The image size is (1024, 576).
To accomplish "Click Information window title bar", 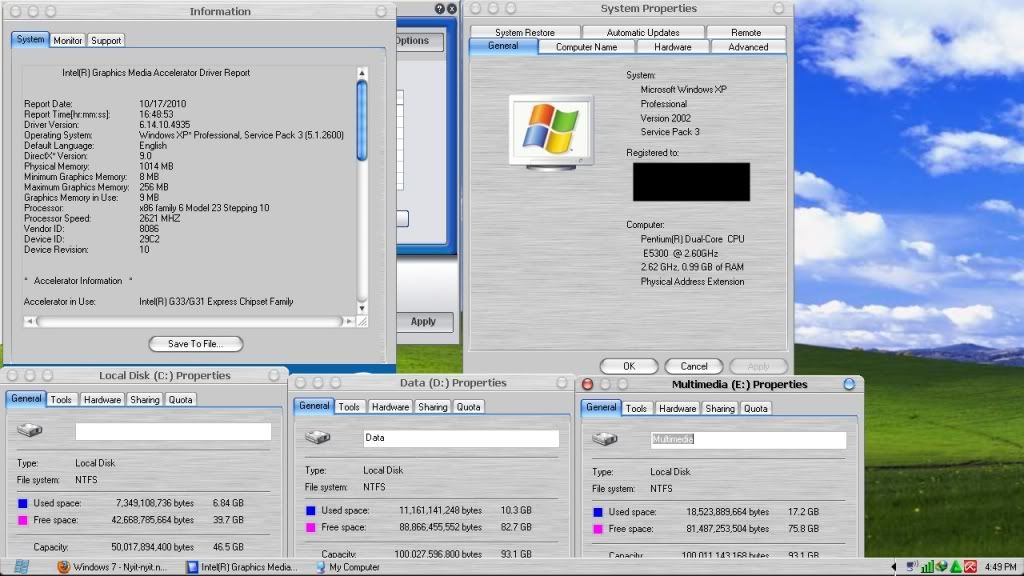I will pyautogui.click(x=199, y=11).
